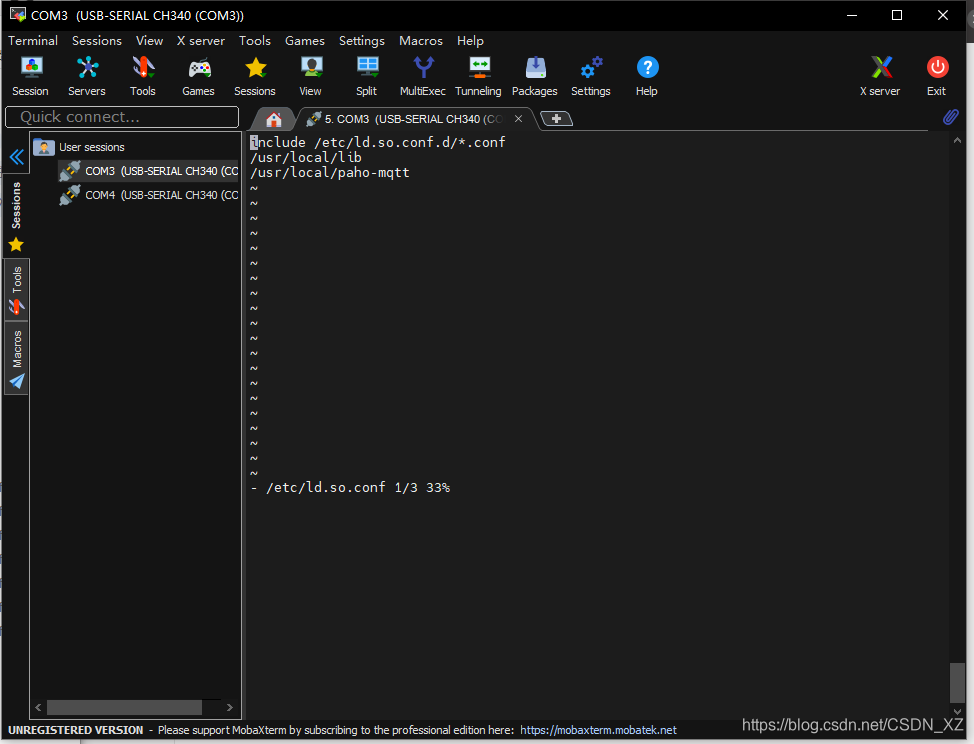Open the Games toolbar icon
This screenshot has height=744, width=974.
tap(199, 76)
